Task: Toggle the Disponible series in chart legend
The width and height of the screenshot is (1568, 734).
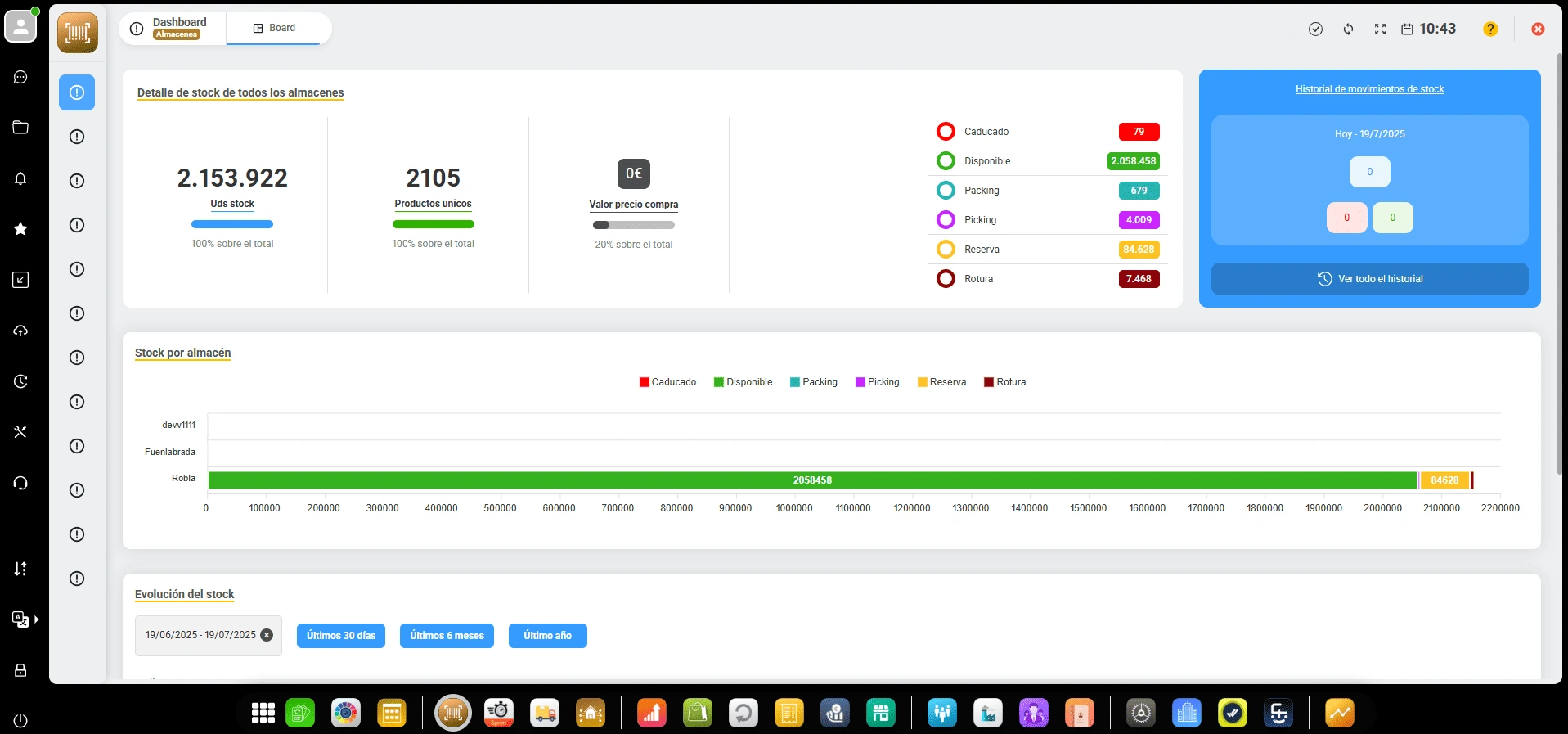Action: (x=742, y=382)
